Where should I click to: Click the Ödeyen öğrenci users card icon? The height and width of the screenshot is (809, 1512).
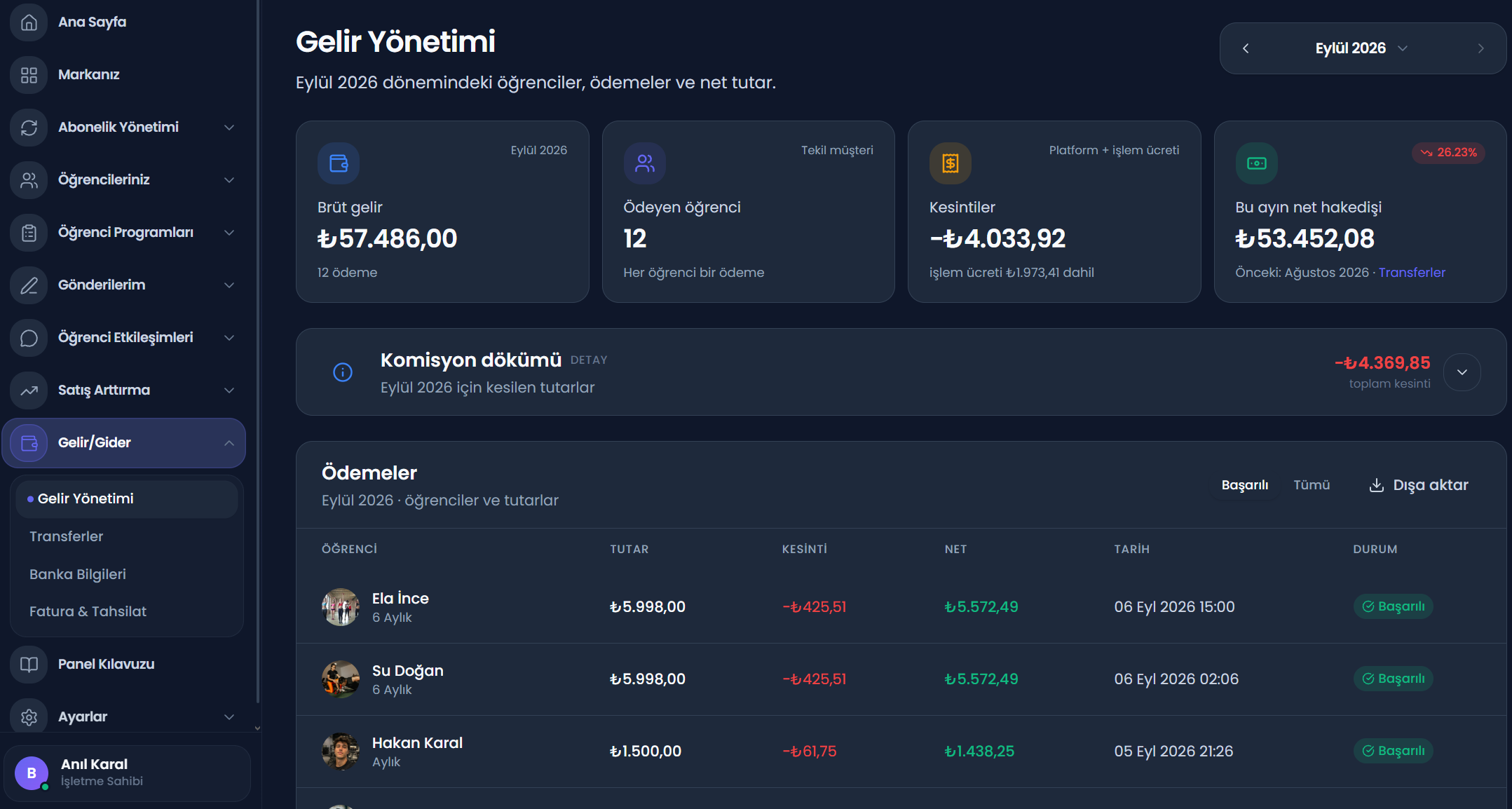click(644, 163)
